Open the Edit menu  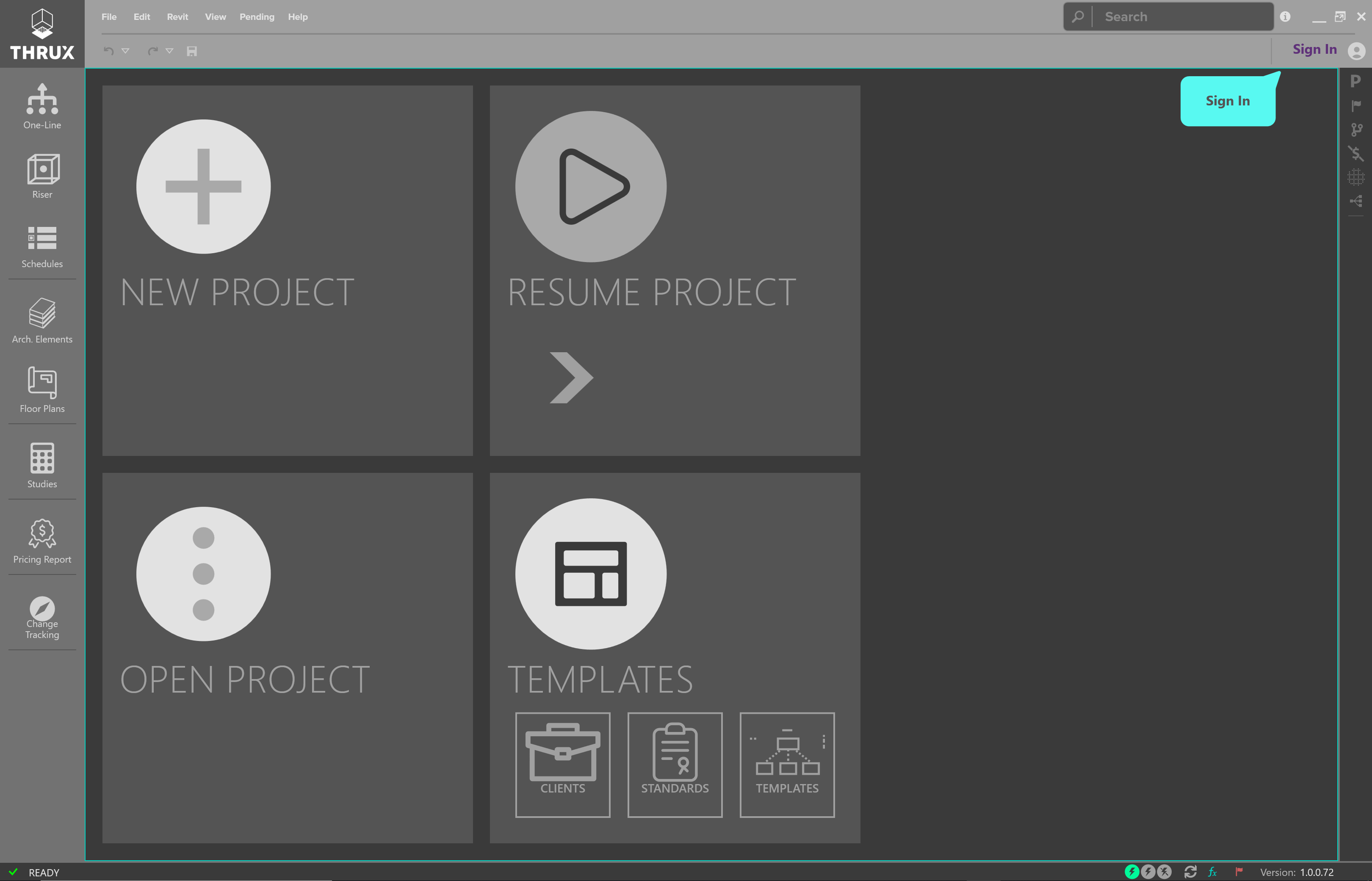(142, 17)
